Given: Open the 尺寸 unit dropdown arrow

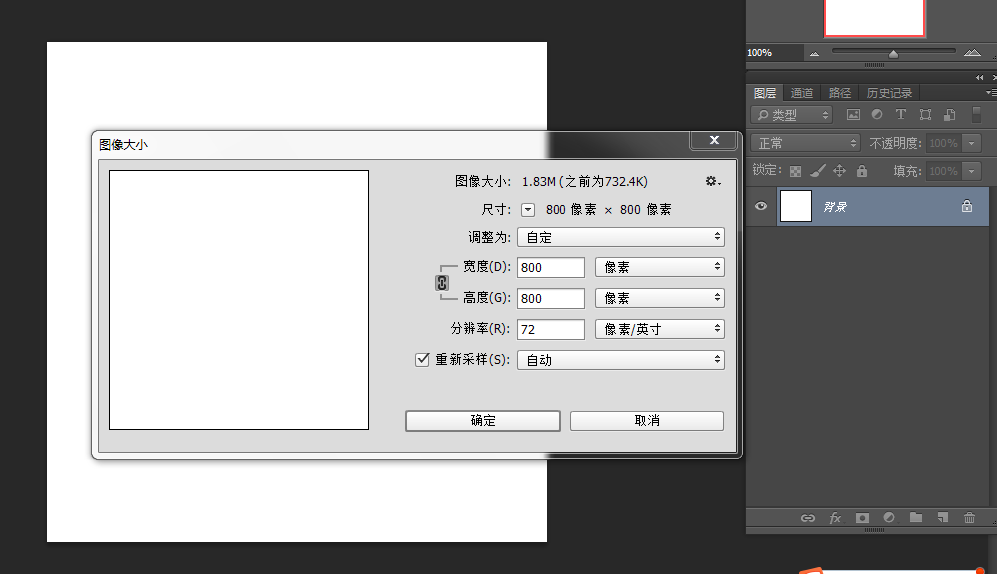Looking at the screenshot, I should [x=528, y=210].
